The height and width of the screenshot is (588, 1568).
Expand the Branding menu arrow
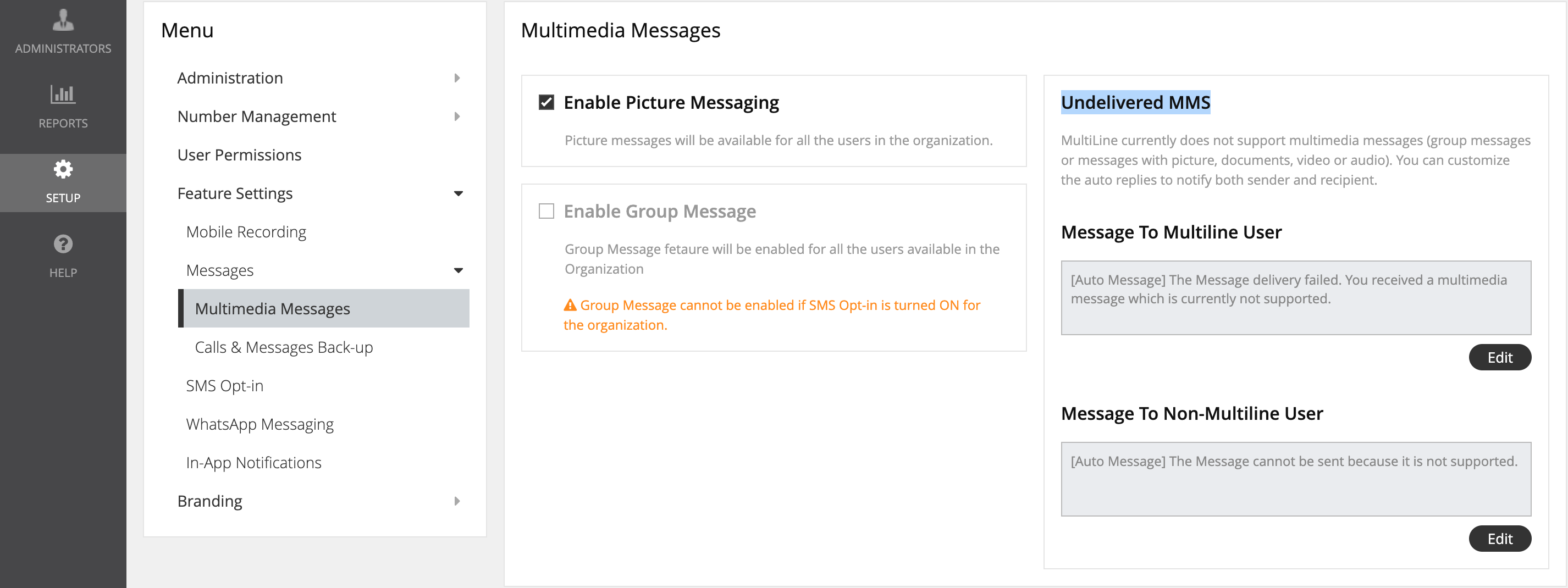pyautogui.click(x=457, y=501)
